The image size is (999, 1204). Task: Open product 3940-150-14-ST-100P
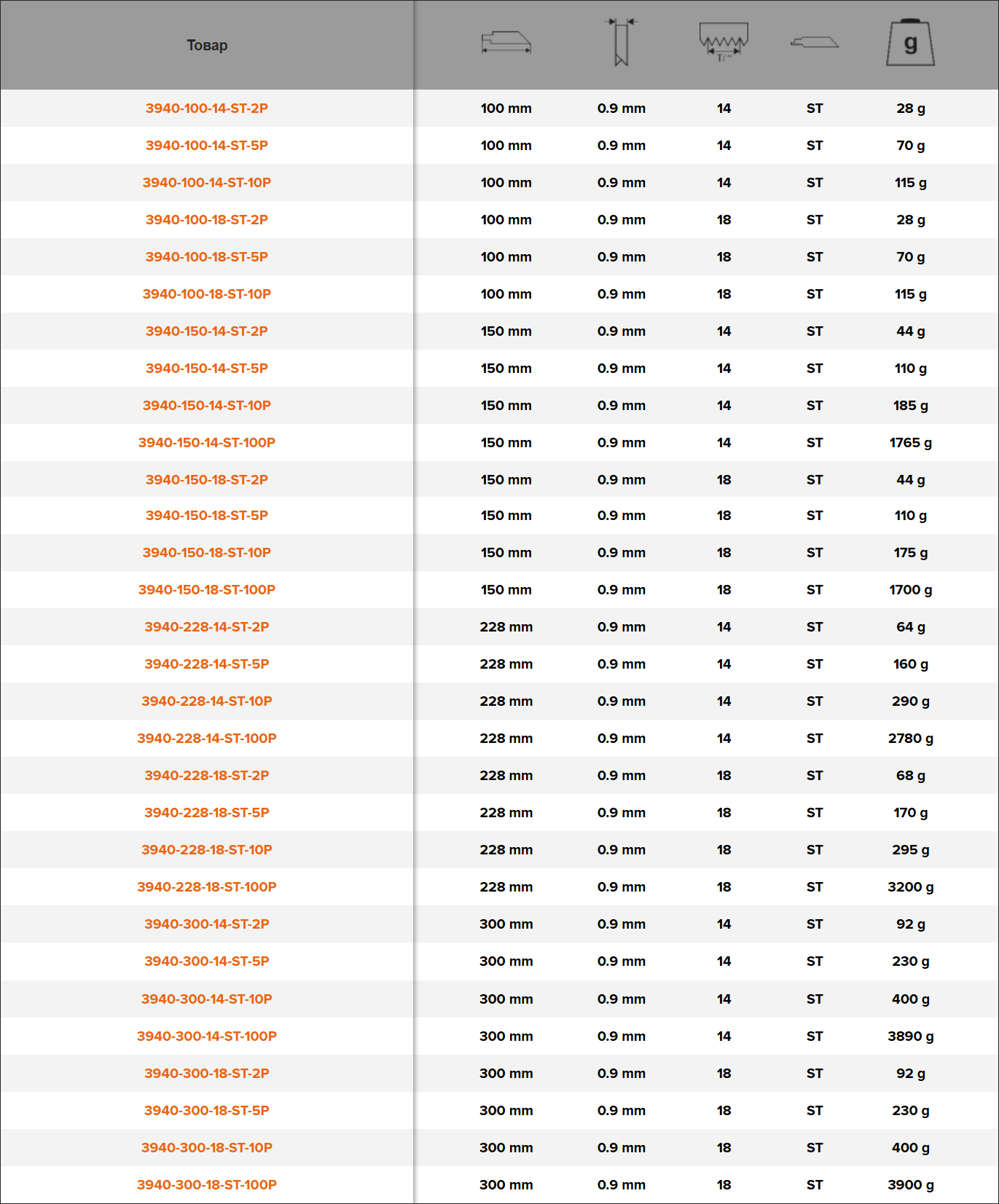[x=207, y=443]
